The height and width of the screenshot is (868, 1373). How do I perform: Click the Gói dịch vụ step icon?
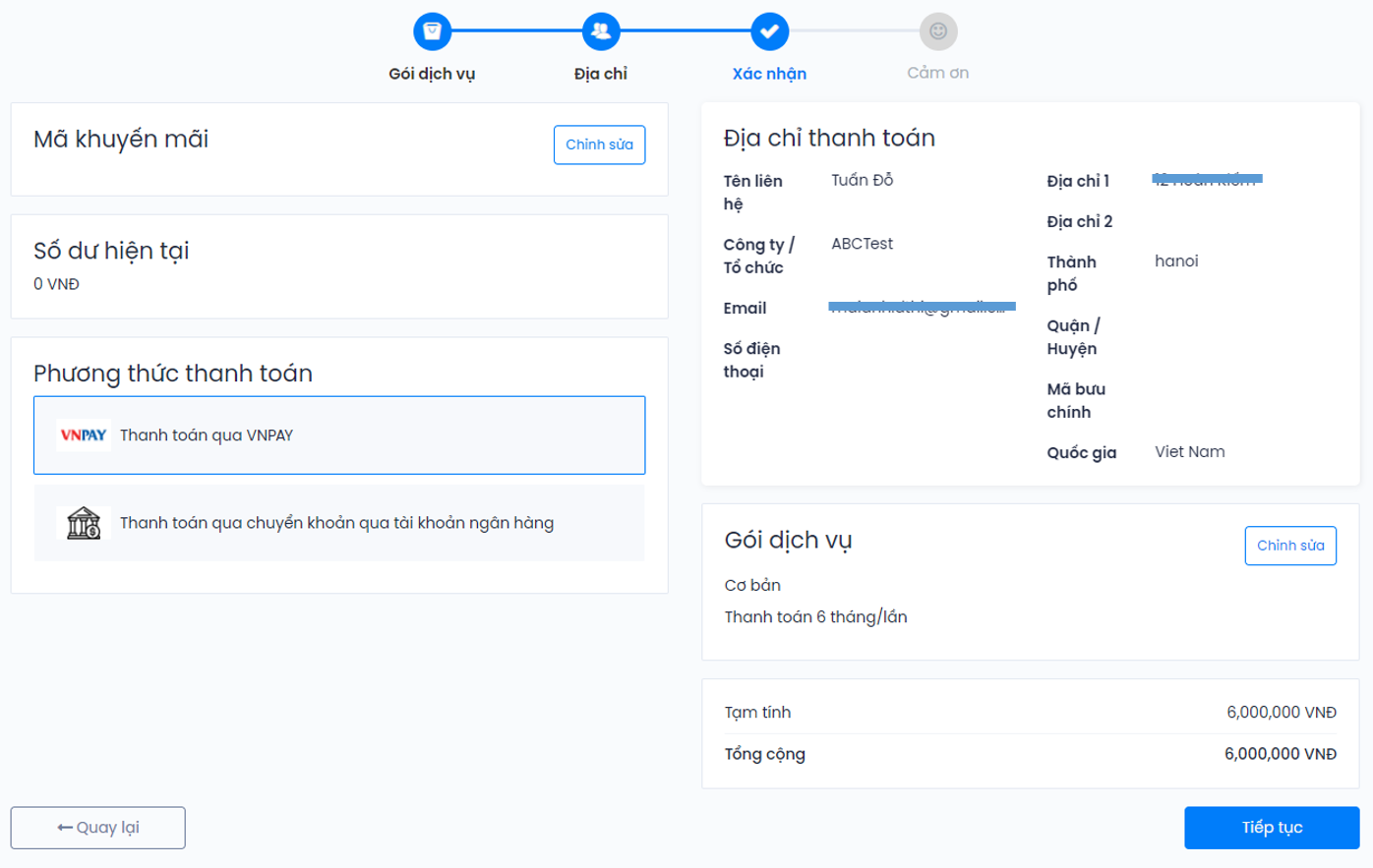pyautogui.click(x=432, y=31)
